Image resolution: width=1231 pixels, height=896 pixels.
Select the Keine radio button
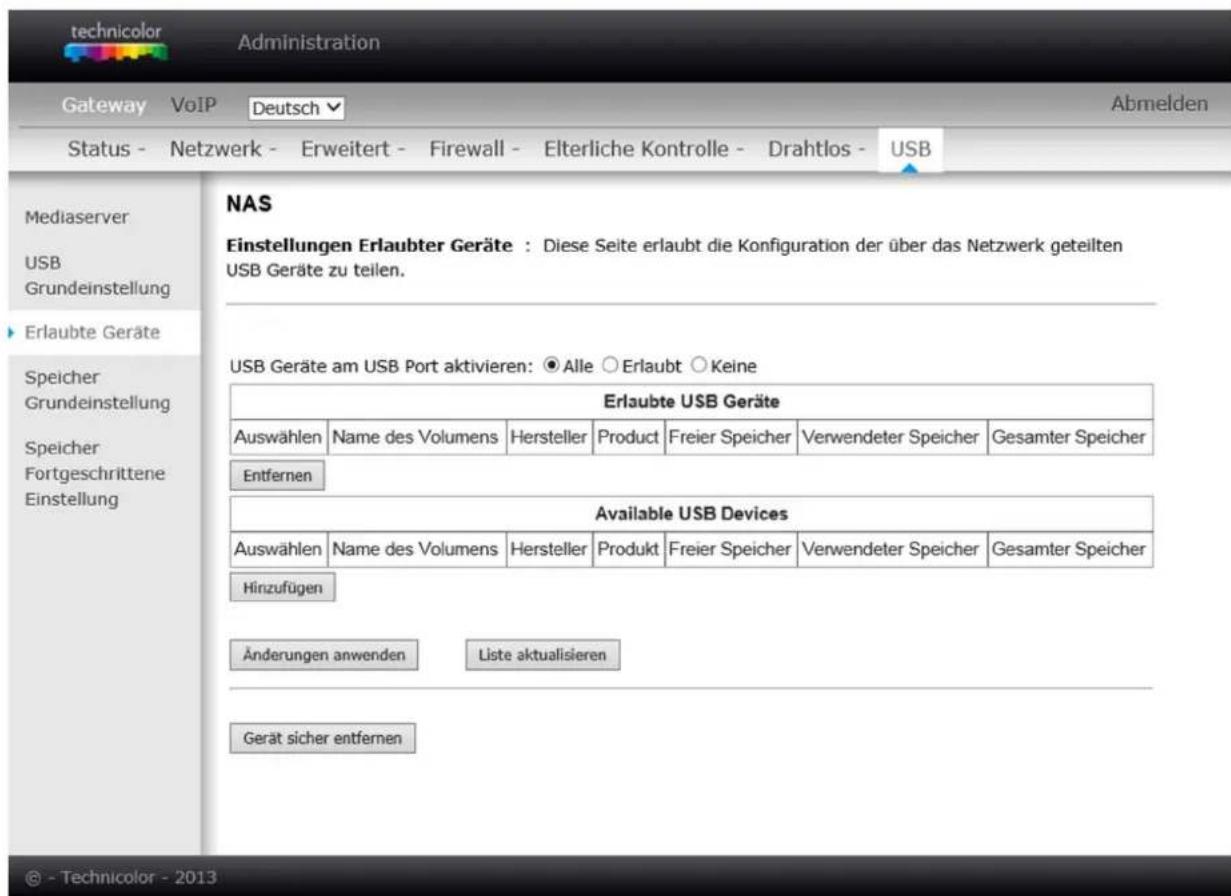[x=699, y=367]
